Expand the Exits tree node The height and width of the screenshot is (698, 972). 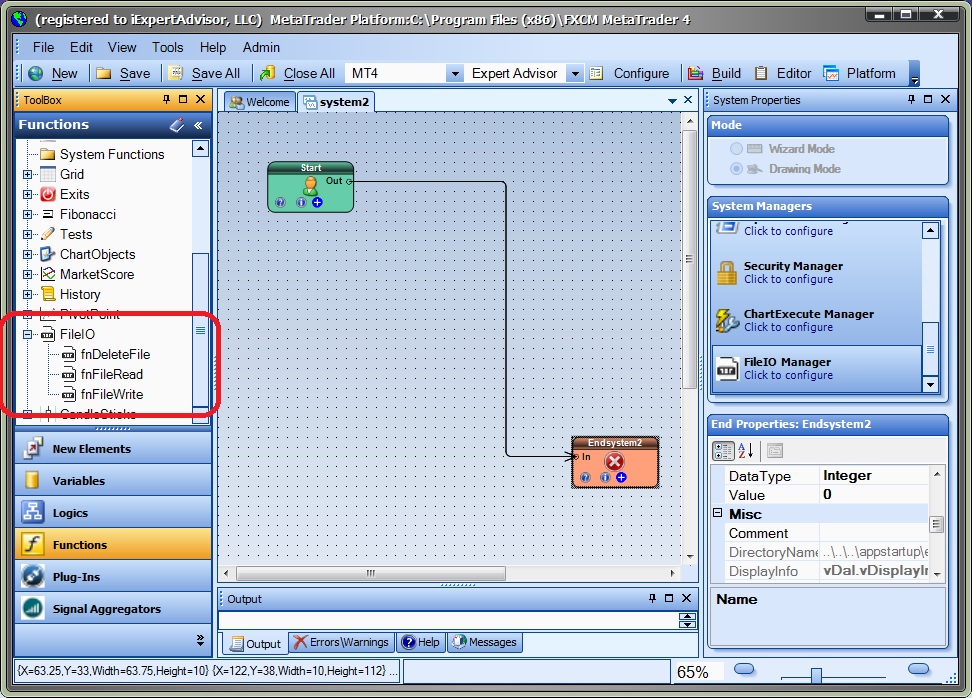click(x=27, y=195)
